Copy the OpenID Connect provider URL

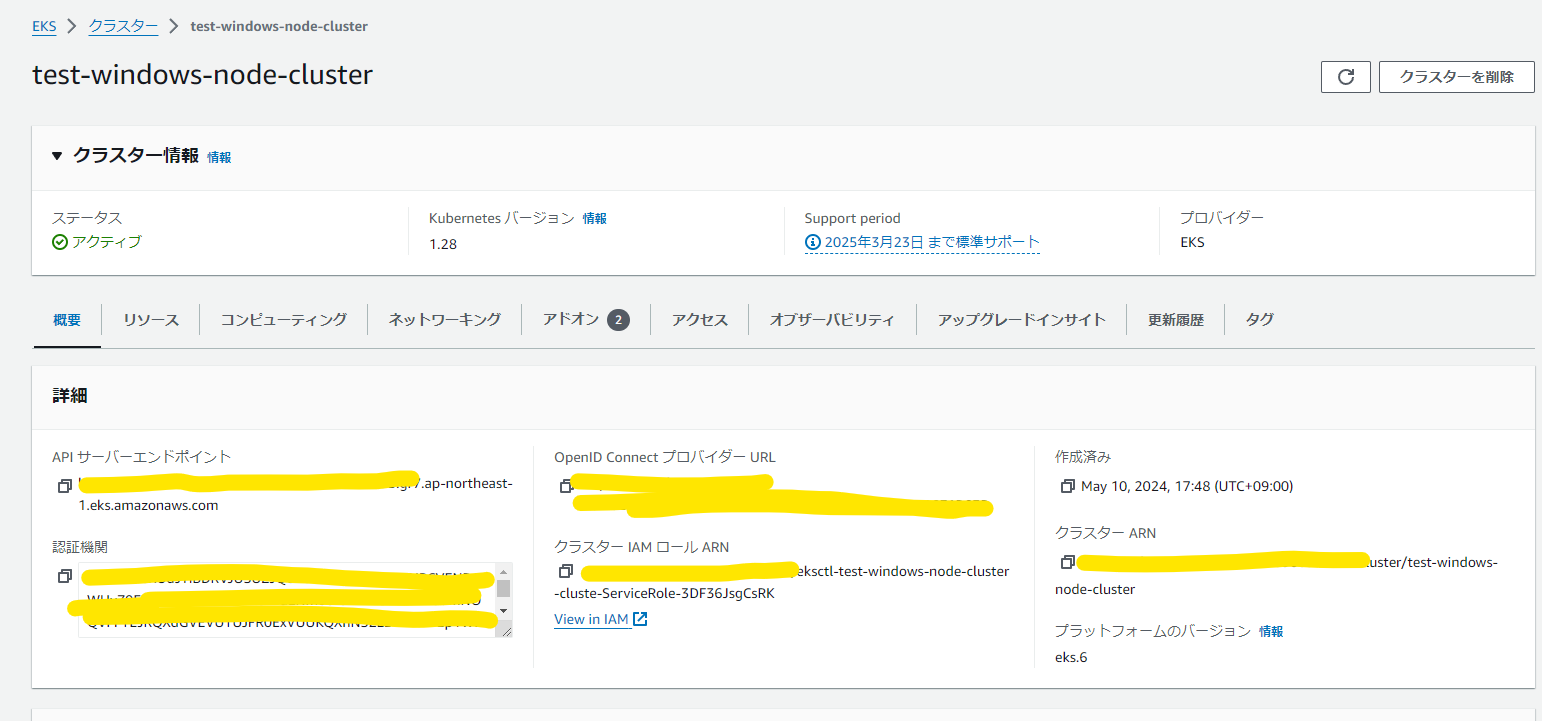tap(566, 486)
